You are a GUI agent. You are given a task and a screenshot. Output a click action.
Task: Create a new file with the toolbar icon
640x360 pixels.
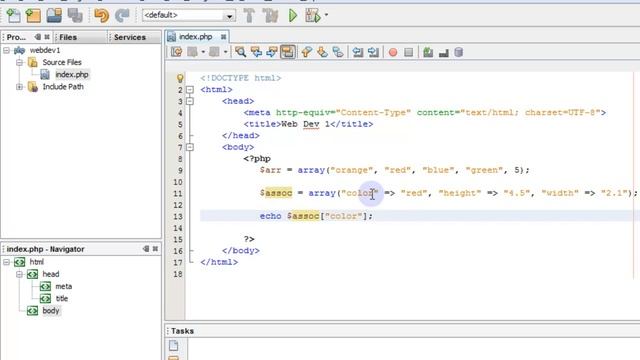13,16
